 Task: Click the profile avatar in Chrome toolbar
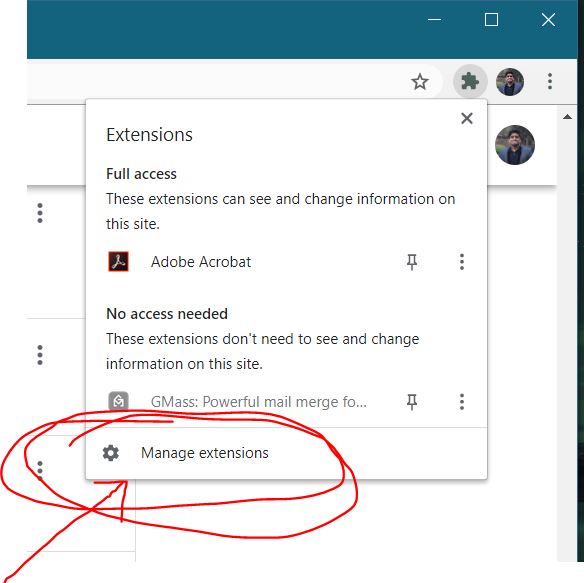(510, 82)
